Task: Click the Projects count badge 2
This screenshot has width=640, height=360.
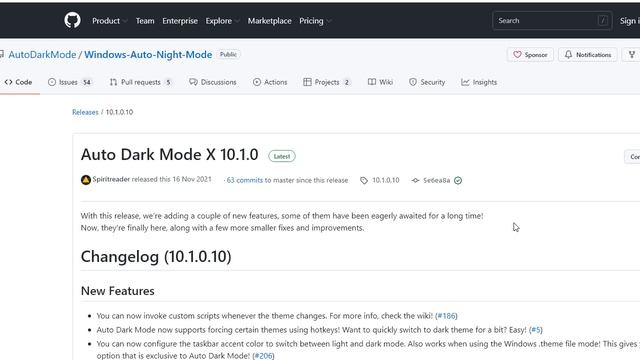Action: (347, 82)
